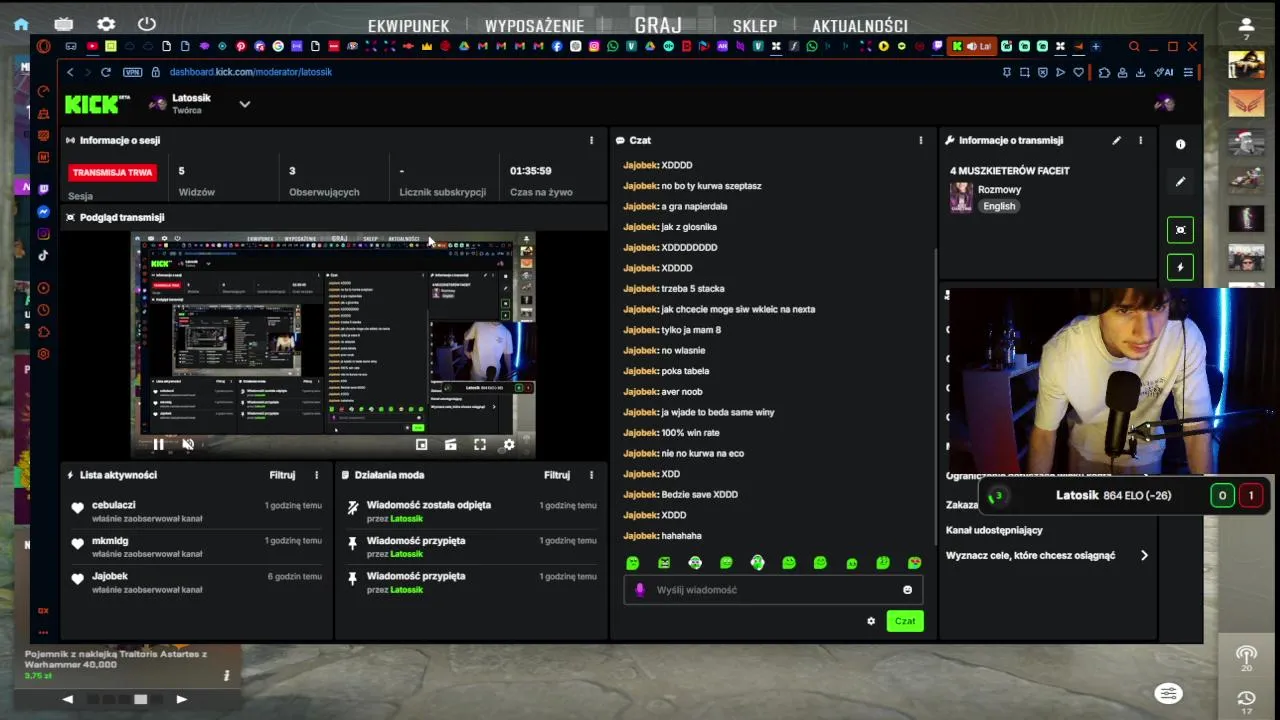Unmute the stream preview audio
The image size is (1280, 720).
[188, 445]
